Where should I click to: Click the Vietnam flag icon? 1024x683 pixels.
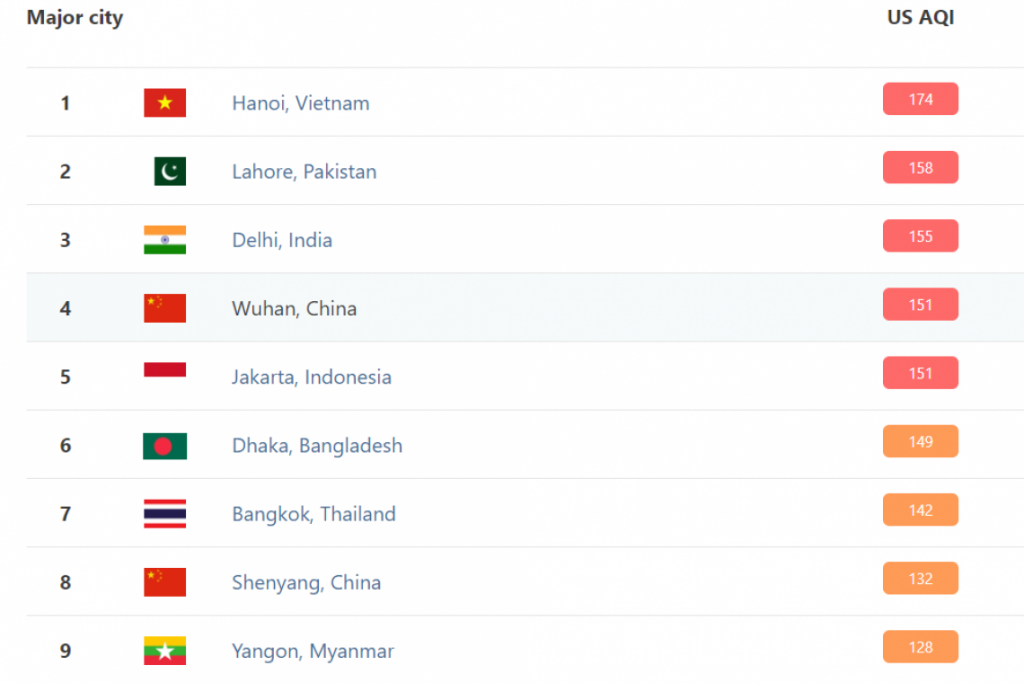click(x=165, y=103)
